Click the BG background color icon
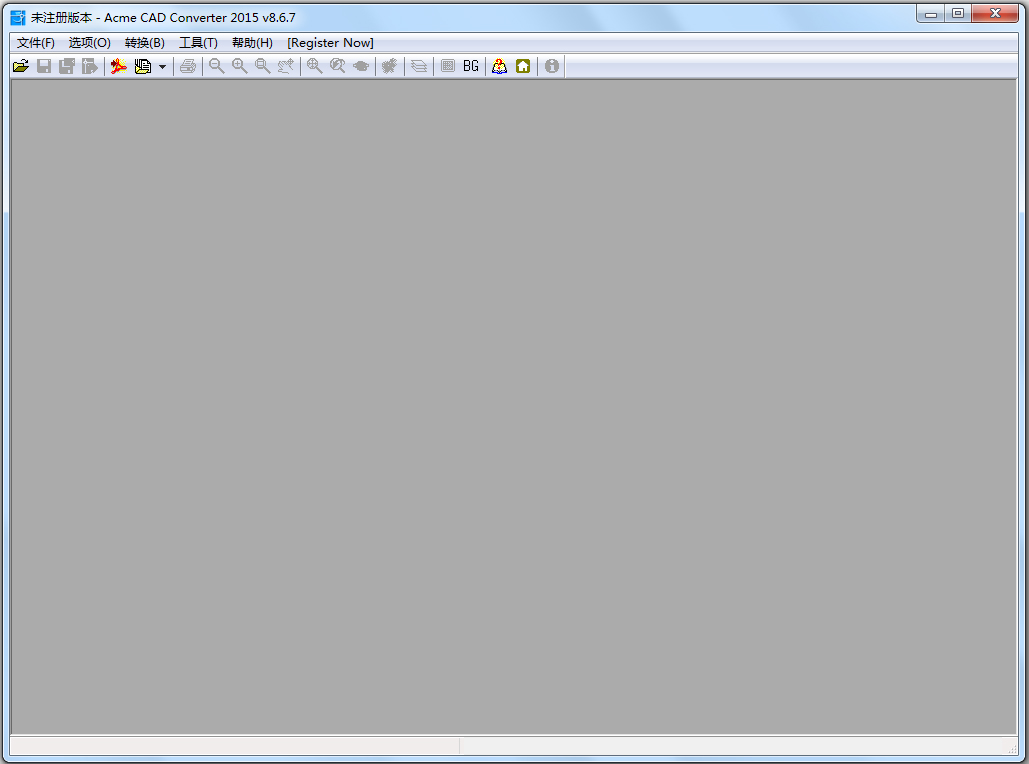The image size is (1029, 764). click(x=470, y=65)
